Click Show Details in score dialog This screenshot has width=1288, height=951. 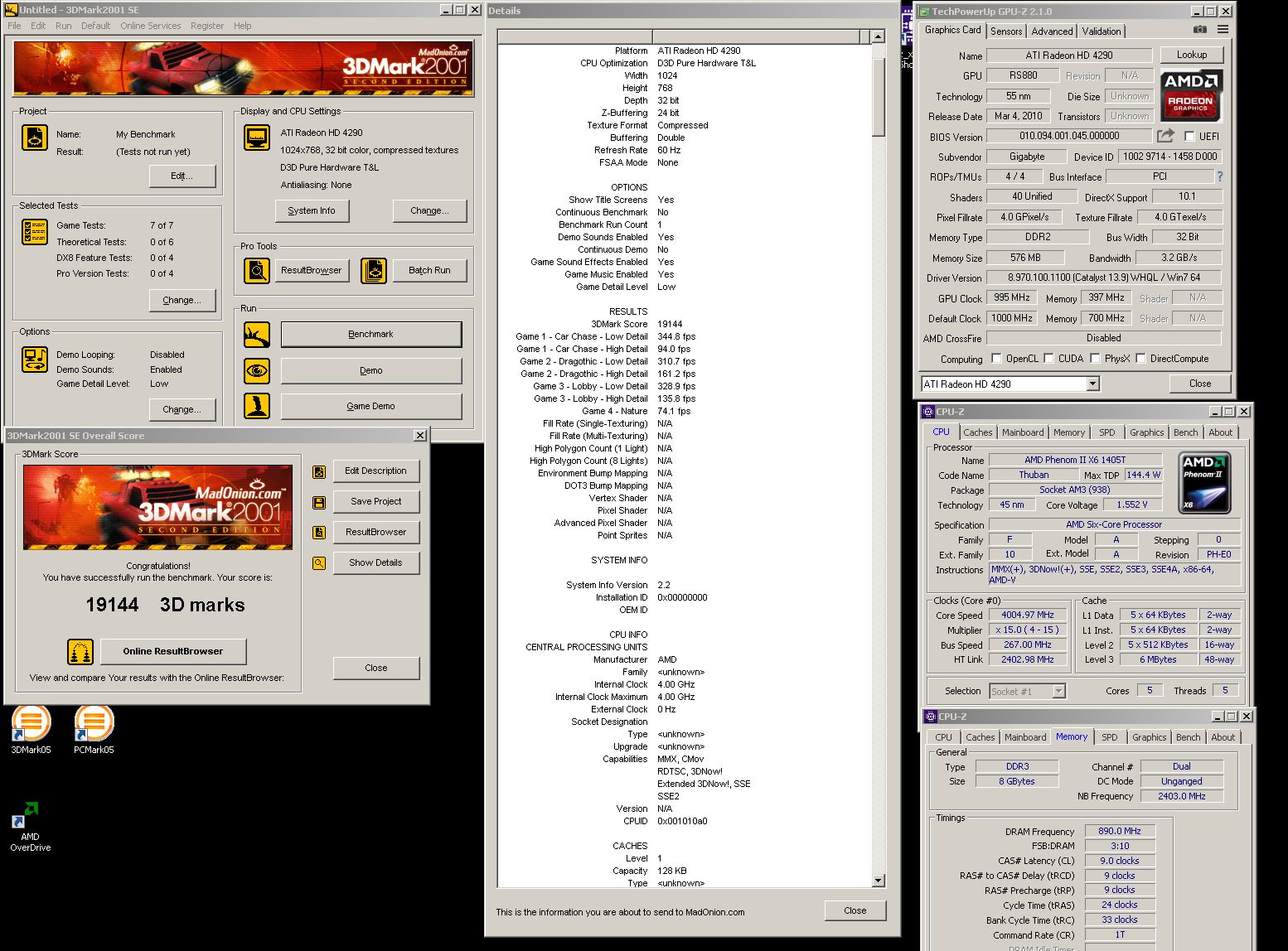[x=375, y=562]
